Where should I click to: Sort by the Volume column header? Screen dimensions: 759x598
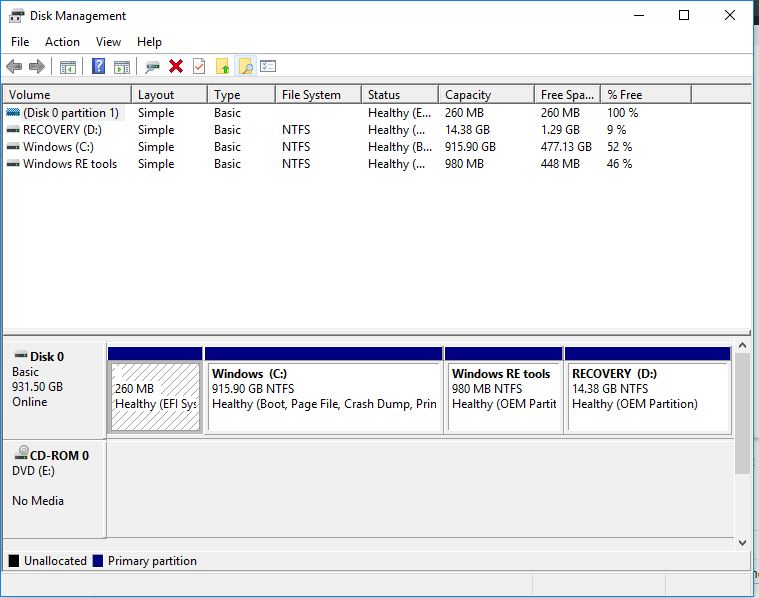(x=67, y=94)
